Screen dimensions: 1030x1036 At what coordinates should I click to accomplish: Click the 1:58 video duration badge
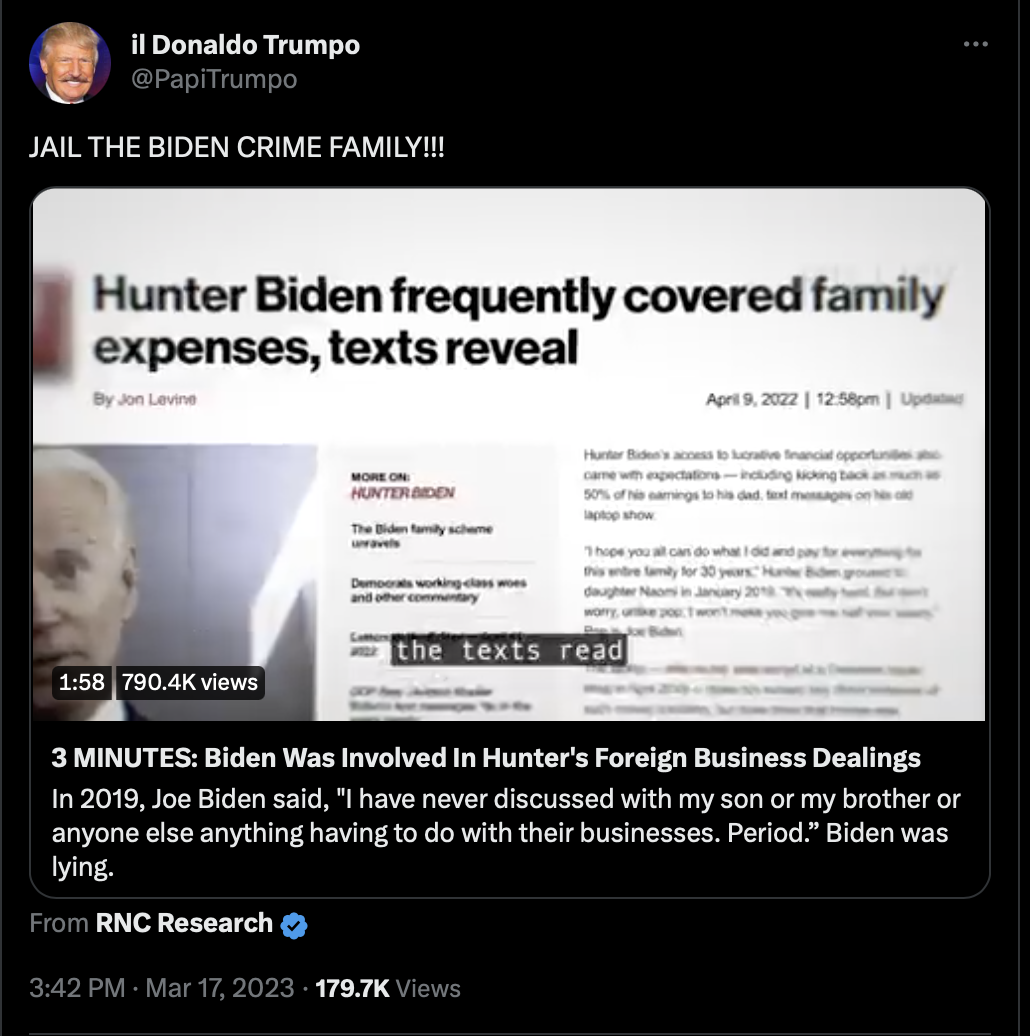coord(82,682)
